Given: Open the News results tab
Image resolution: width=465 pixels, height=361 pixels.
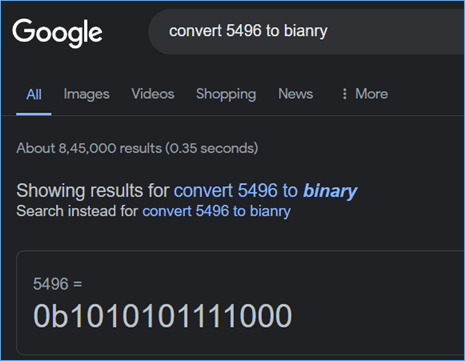Looking at the screenshot, I should click(x=296, y=94).
